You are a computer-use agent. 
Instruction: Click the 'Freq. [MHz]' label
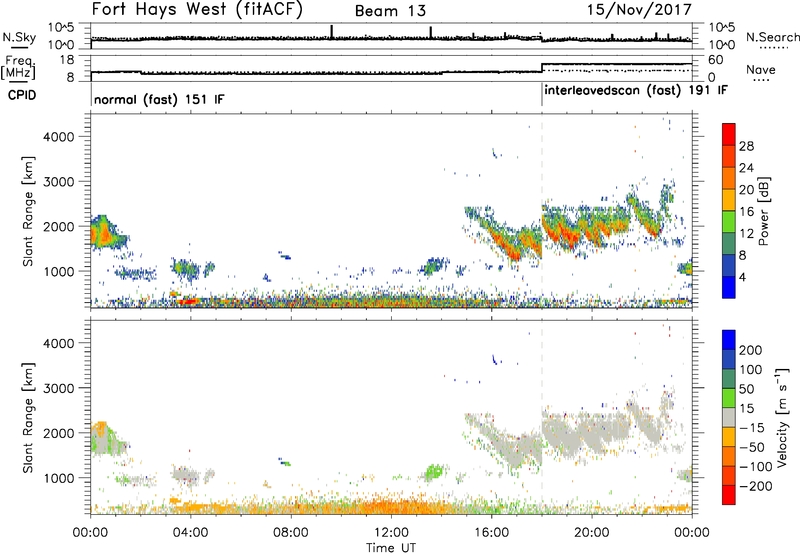[x=18, y=67]
